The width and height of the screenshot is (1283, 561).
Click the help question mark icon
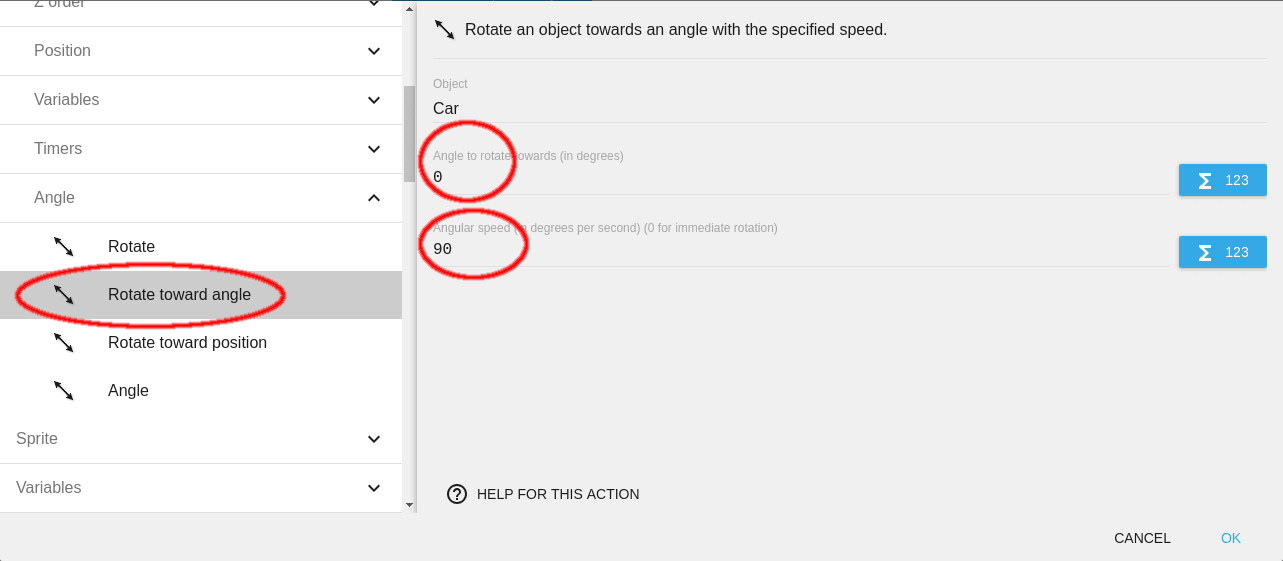(457, 493)
